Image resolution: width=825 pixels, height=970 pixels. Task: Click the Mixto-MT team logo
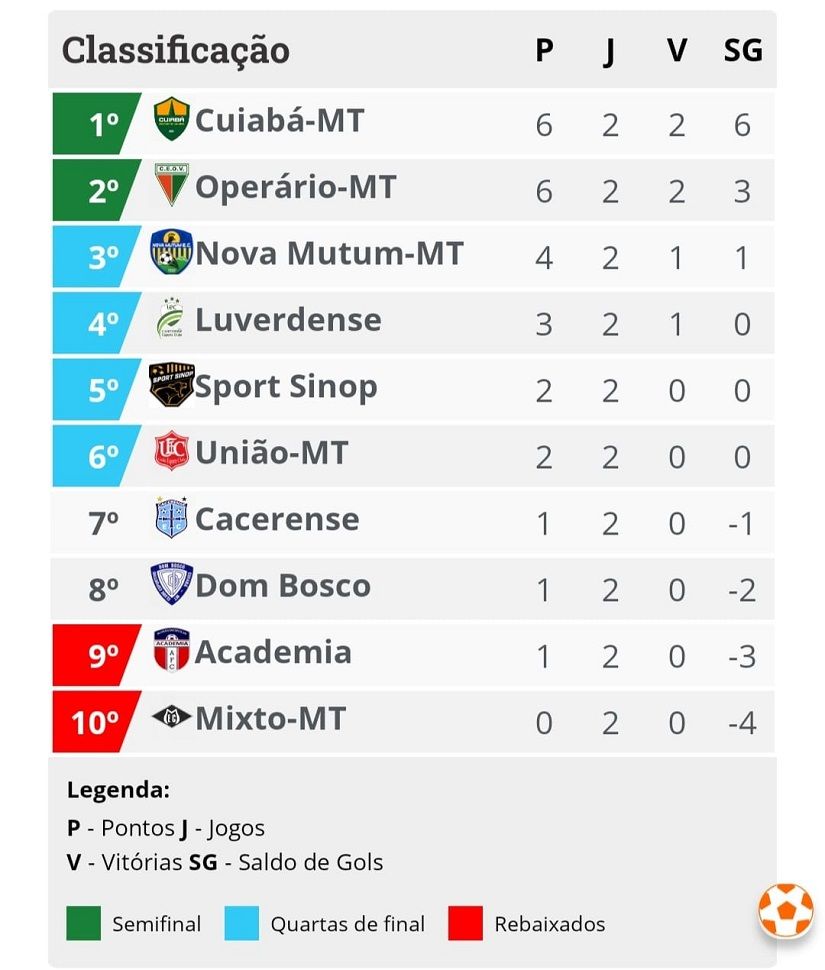[x=171, y=716]
